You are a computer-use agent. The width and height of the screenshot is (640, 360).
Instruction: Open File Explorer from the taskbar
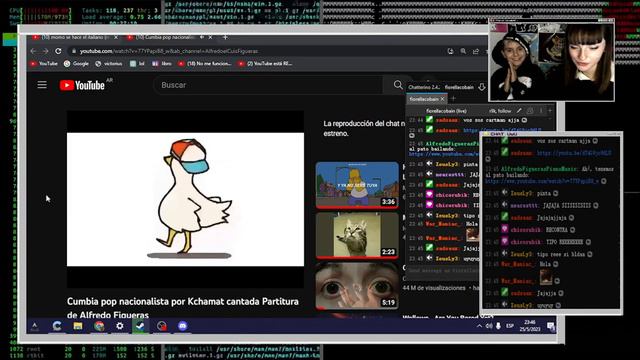point(78,326)
